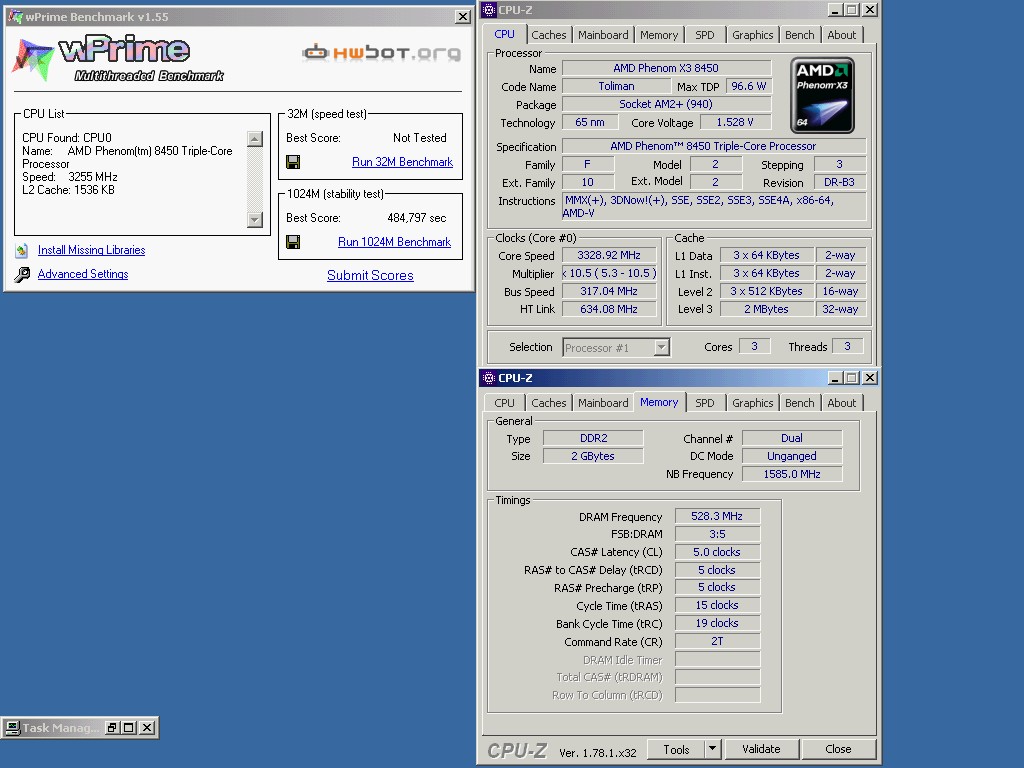Open the Submit Scores link

pos(370,276)
